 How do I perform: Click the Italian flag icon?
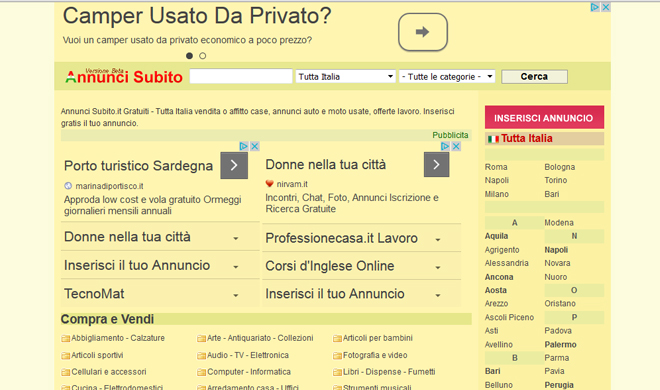493,139
